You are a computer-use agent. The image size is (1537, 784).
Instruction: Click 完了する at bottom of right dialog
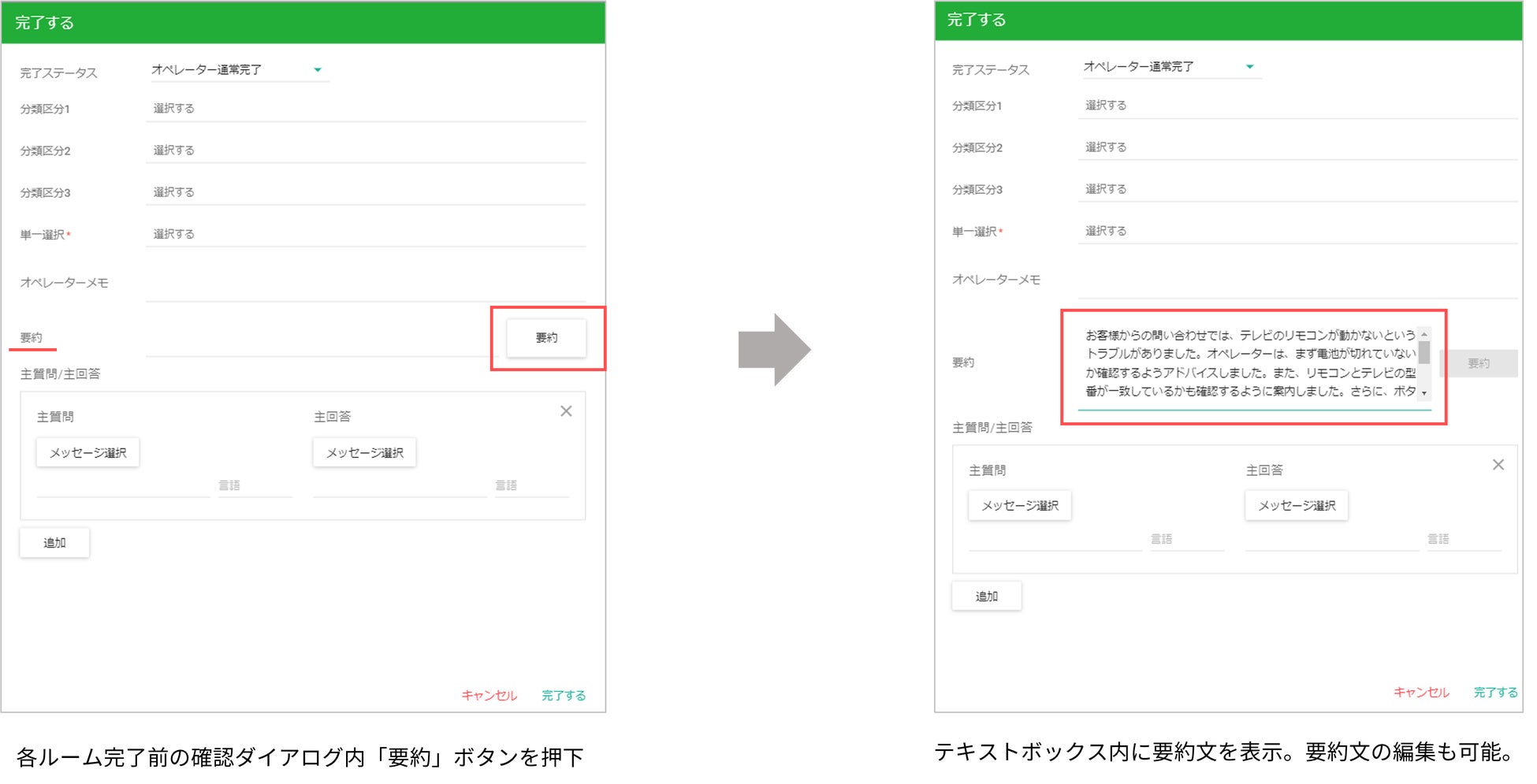[x=1496, y=693]
